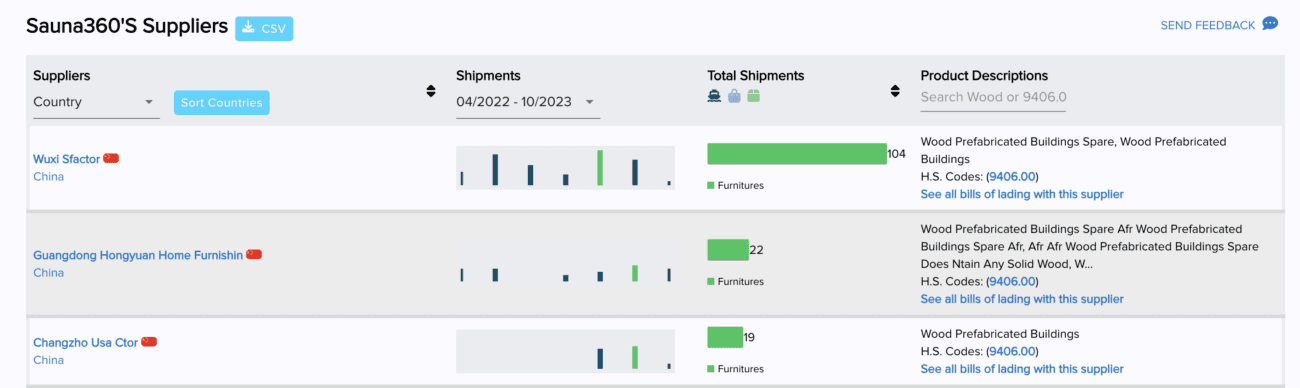This screenshot has width=1300, height=388.
Task: Toggle the ship transport mode icon
Action: [x=714, y=96]
